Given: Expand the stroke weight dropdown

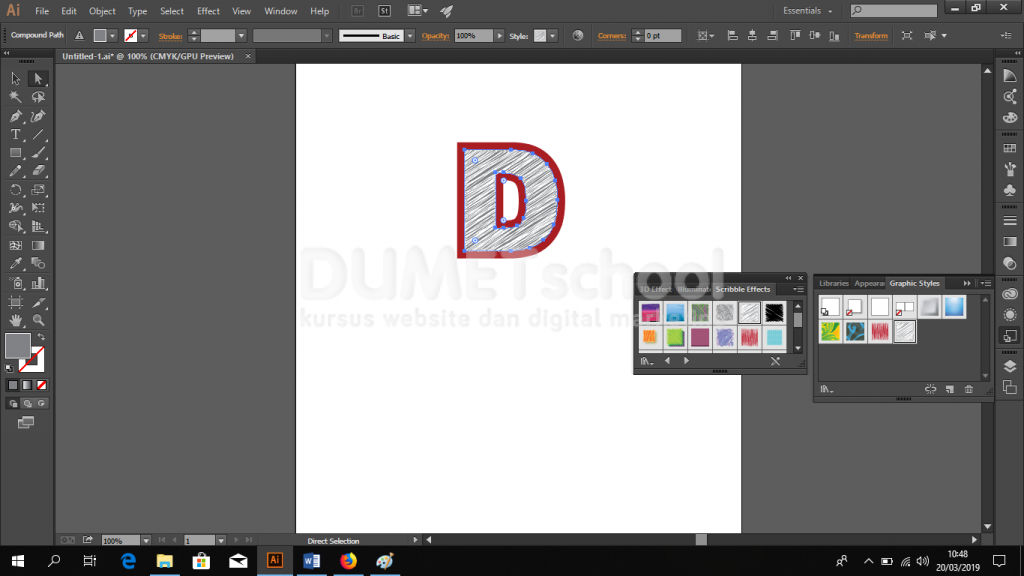Looking at the screenshot, I should 241,36.
